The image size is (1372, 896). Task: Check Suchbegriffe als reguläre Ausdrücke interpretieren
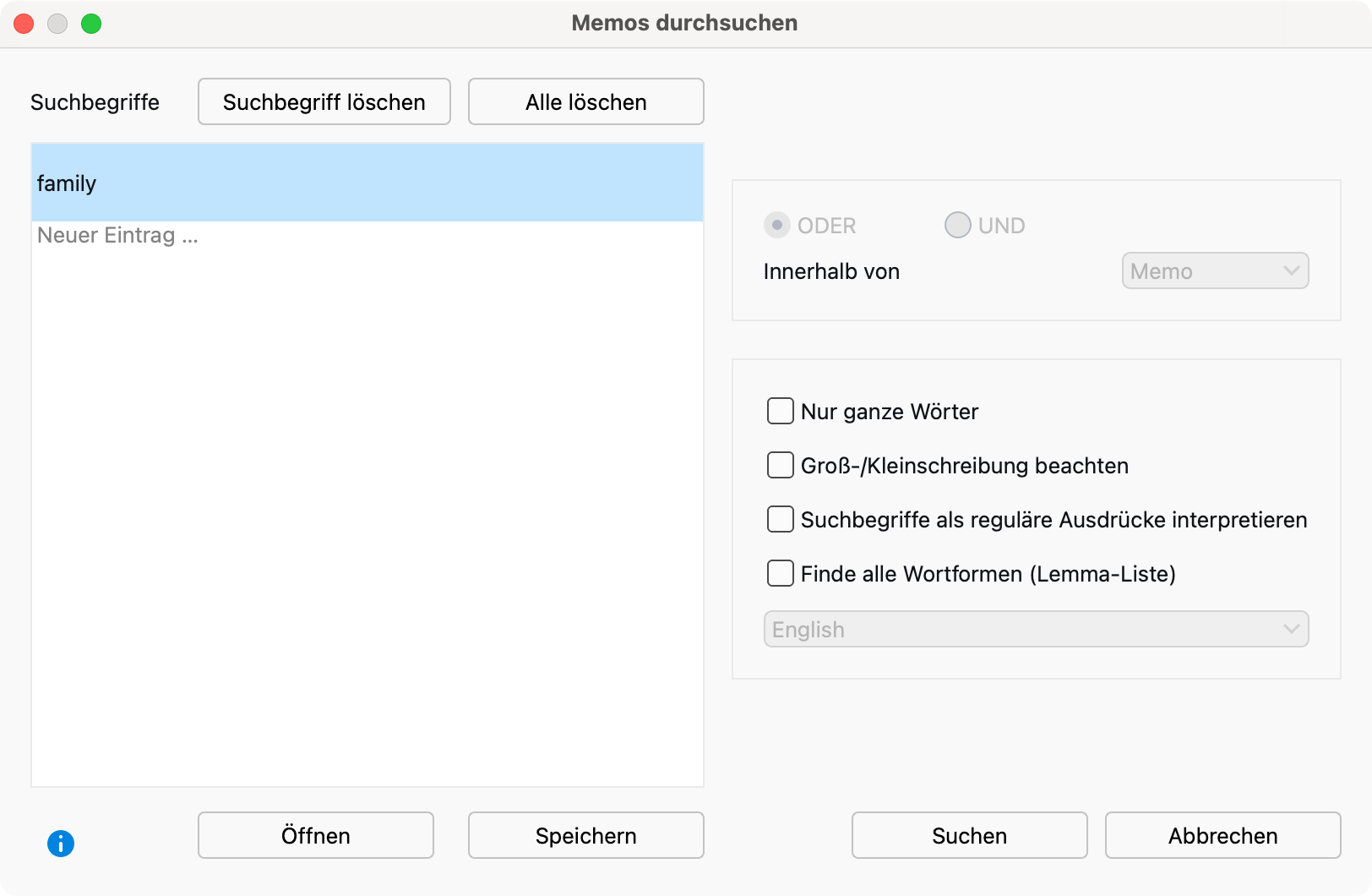780,519
